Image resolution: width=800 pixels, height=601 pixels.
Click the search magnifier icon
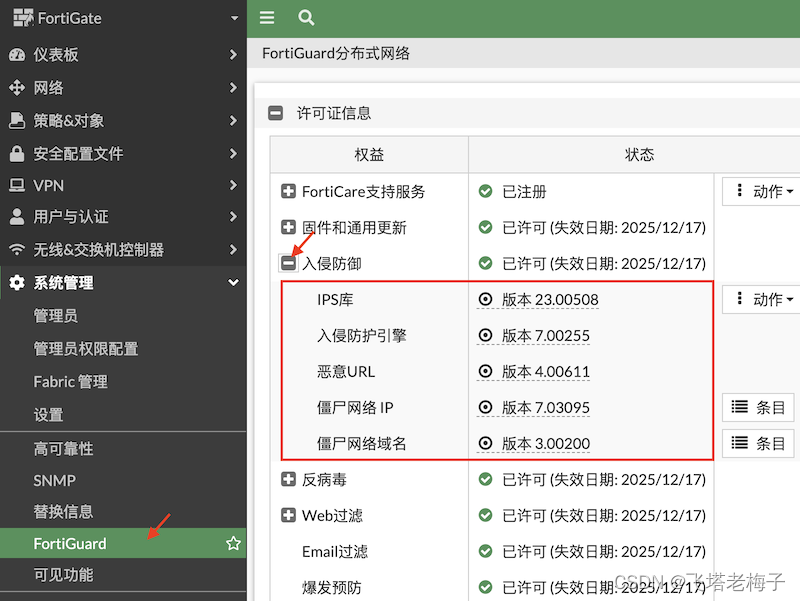306,18
